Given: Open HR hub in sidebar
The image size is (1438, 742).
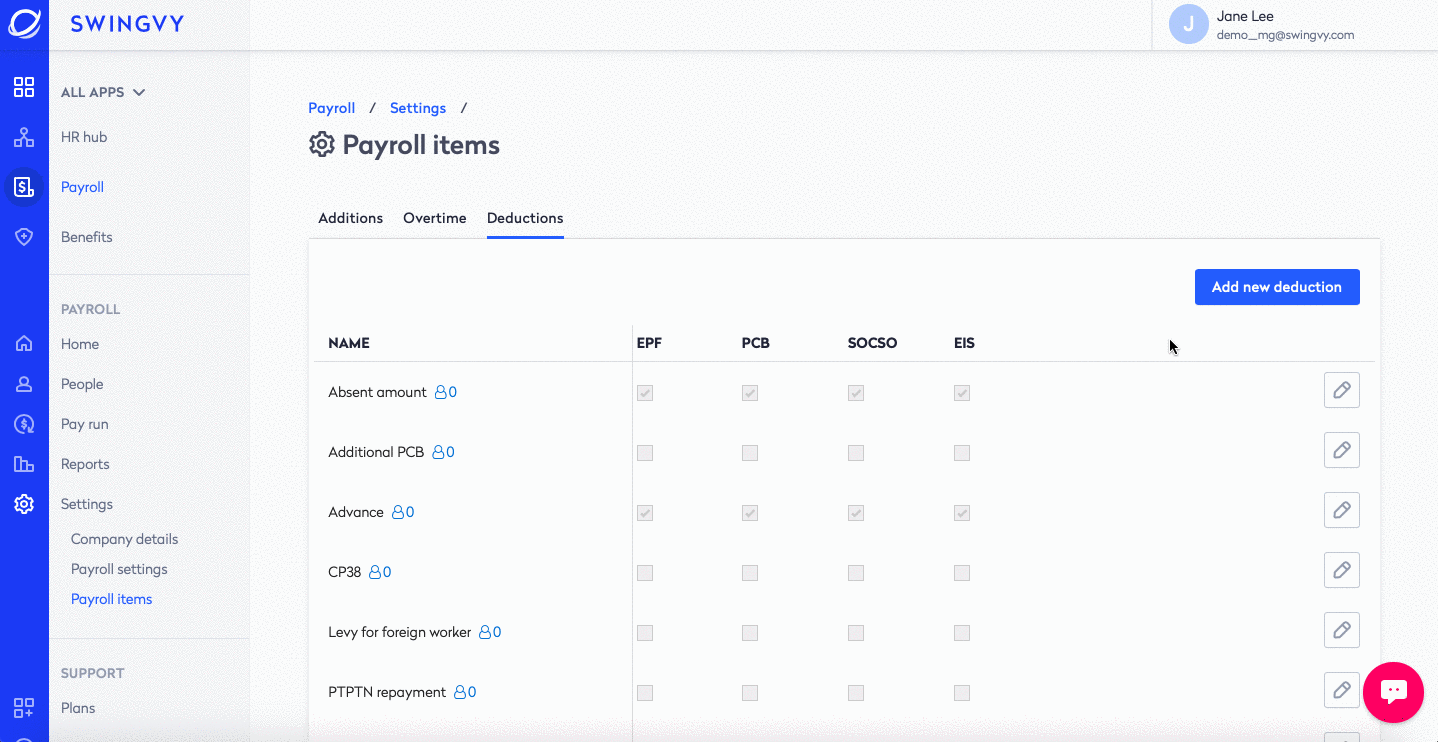Looking at the screenshot, I should [x=84, y=137].
